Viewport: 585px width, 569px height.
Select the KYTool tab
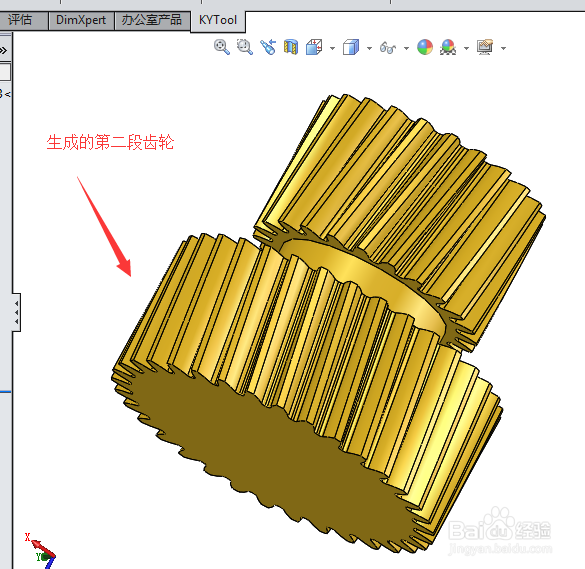[x=218, y=20]
